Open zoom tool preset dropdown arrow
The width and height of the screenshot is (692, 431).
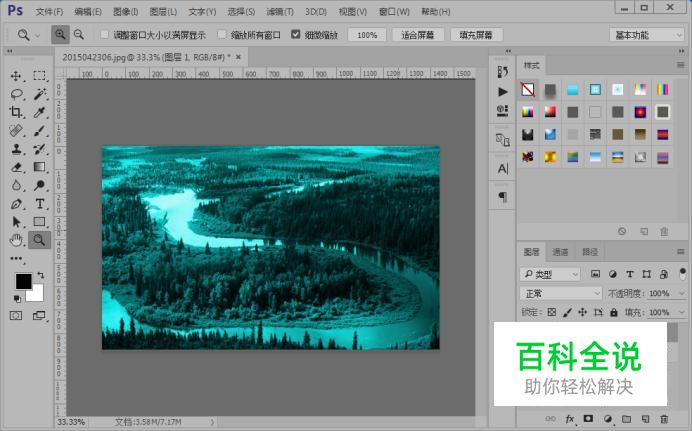tap(38, 35)
